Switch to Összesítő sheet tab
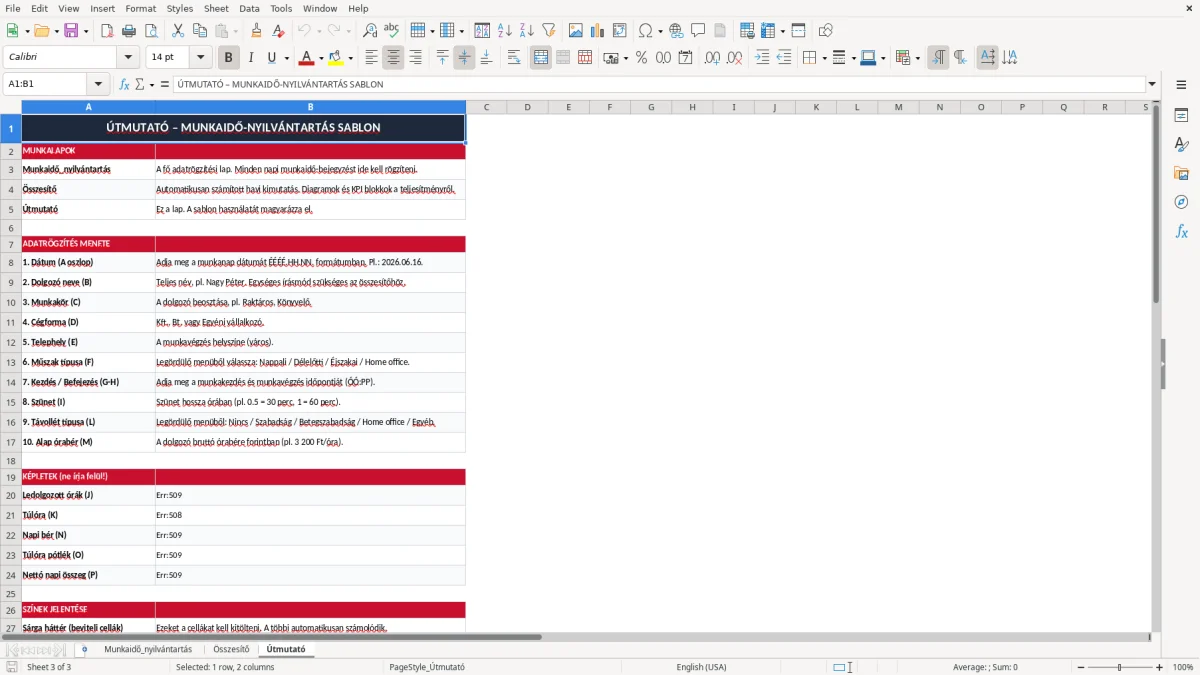Viewport: 1200px width, 675px height. tap(231, 649)
